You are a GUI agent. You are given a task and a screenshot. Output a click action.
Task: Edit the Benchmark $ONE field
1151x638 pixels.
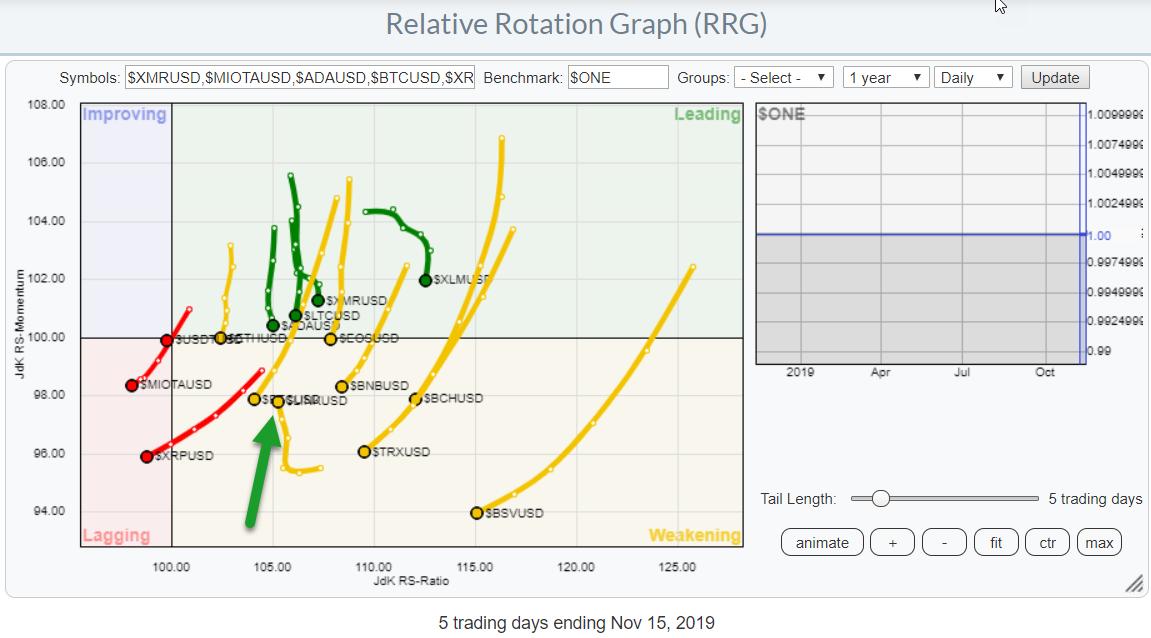pos(617,78)
